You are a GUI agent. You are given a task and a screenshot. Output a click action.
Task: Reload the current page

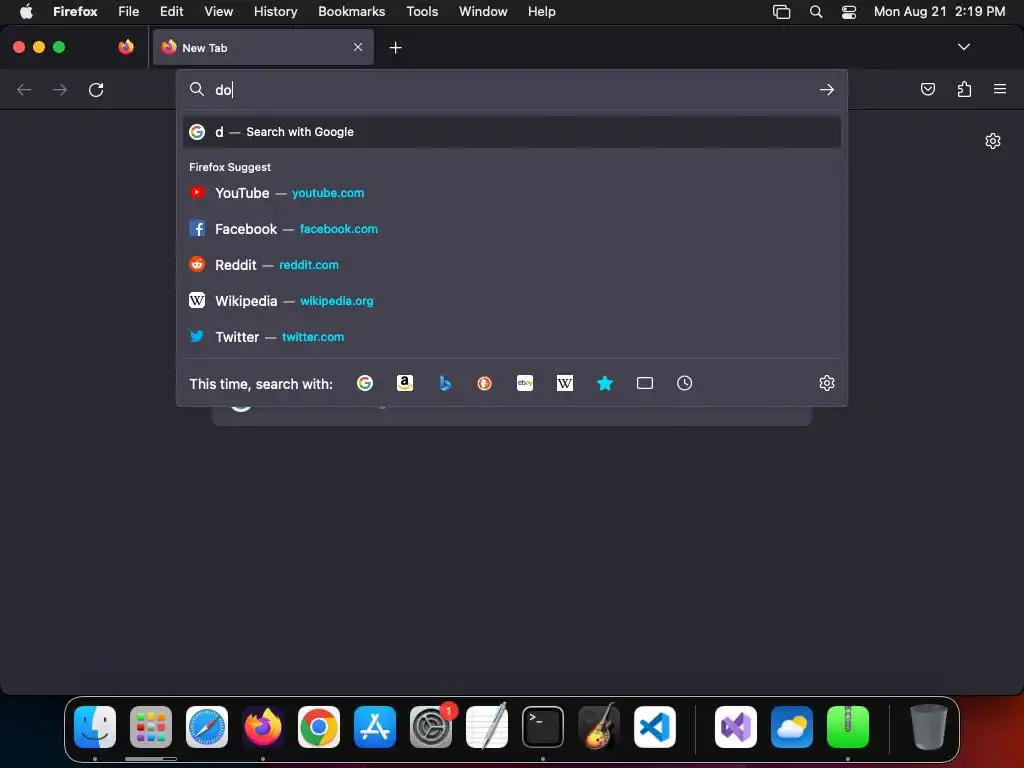coord(96,89)
